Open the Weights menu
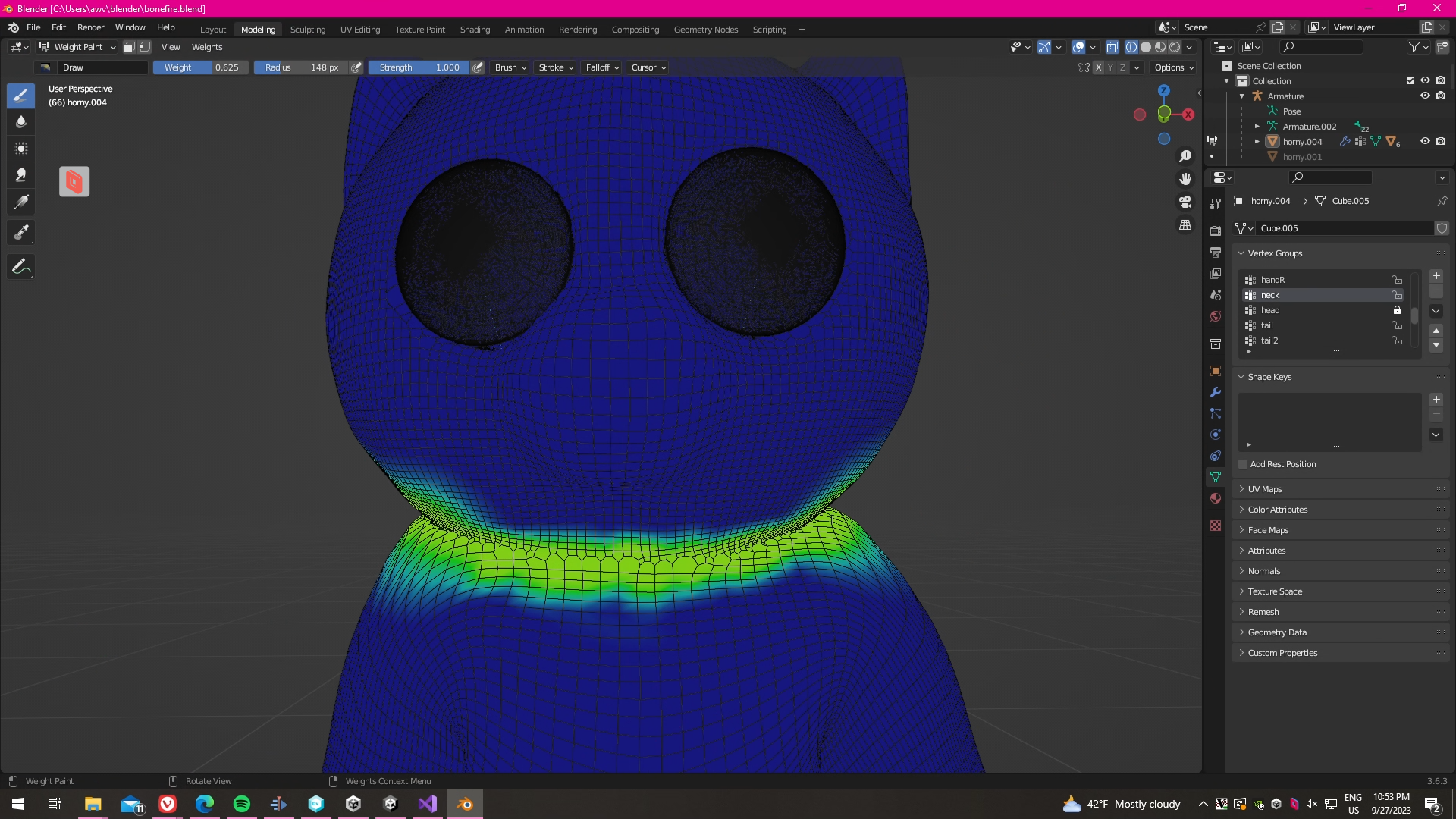This screenshot has width=1456, height=819. pyautogui.click(x=207, y=47)
